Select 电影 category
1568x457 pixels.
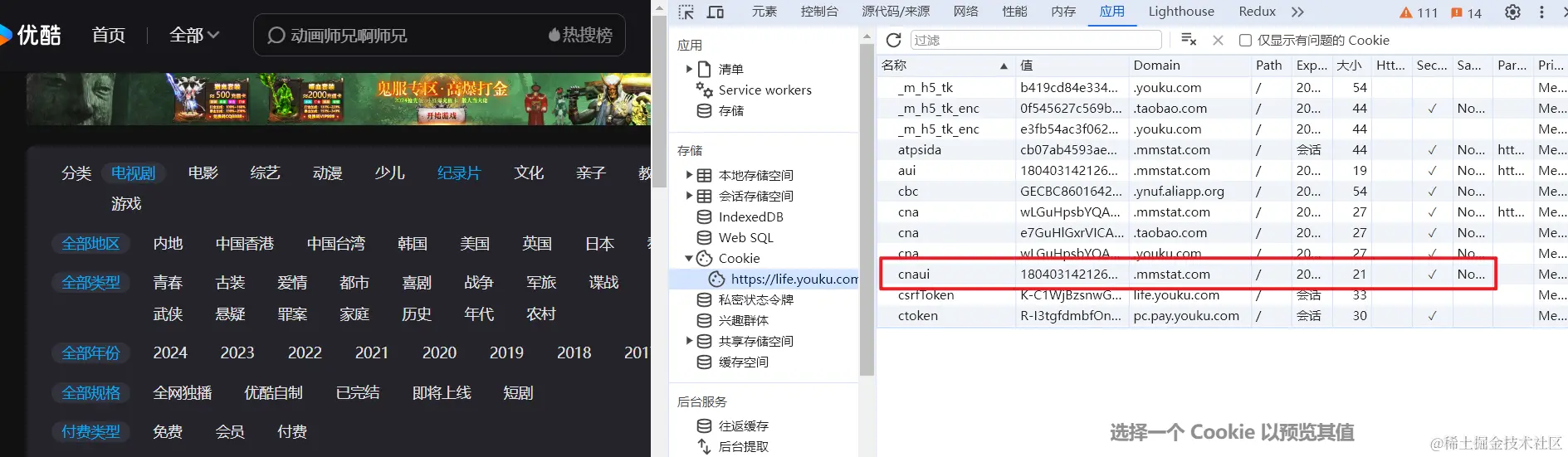(x=203, y=173)
